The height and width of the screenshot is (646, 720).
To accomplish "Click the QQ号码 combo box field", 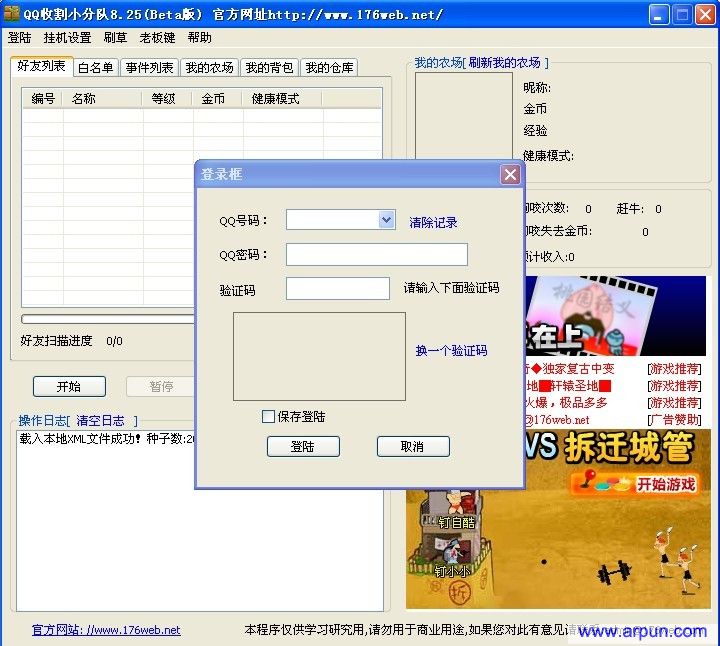I will coord(341,219).
